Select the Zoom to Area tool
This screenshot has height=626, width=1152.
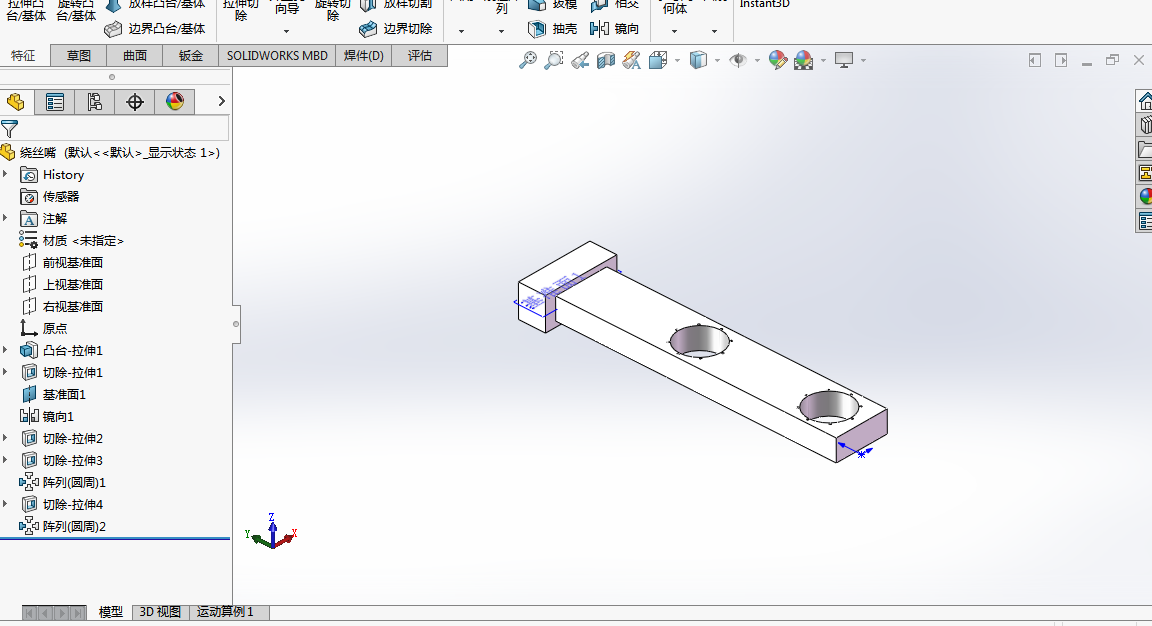pyautogui.click(x=553, y=60)
